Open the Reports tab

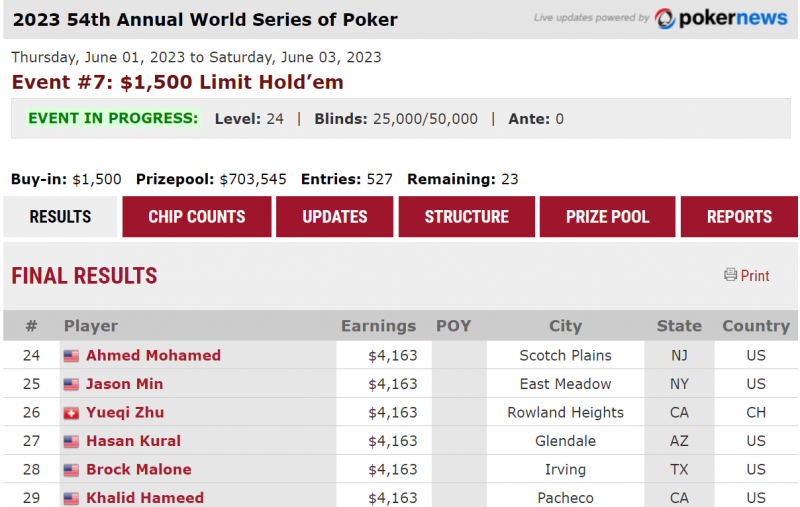739,217
